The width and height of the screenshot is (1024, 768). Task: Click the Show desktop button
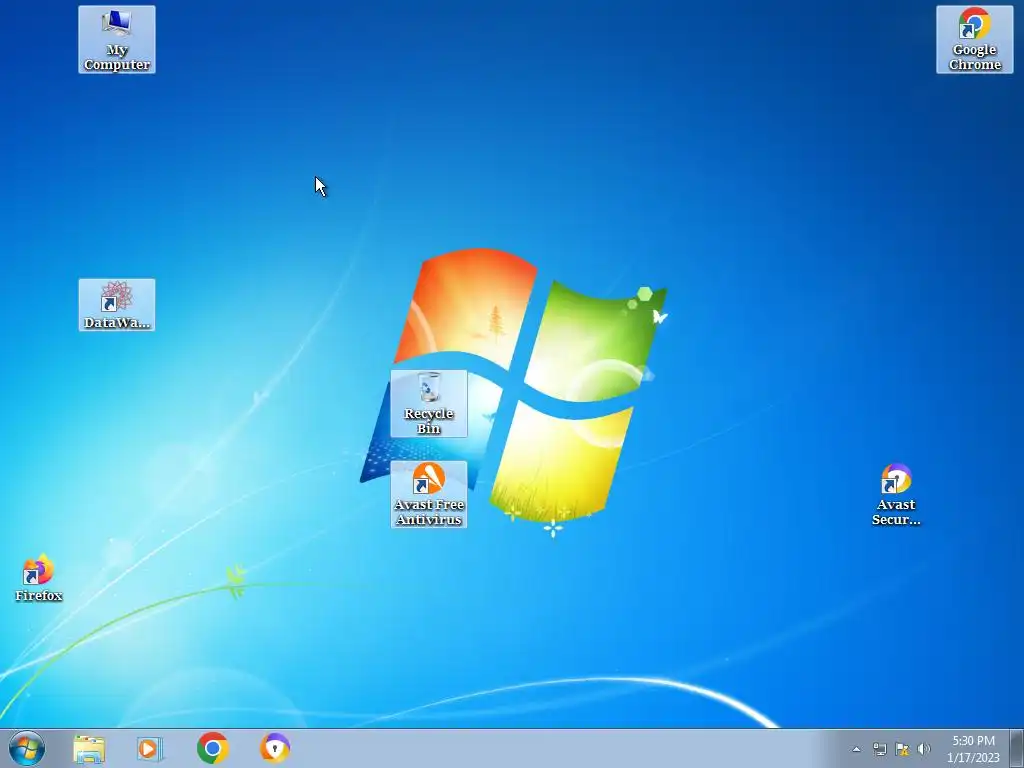tap(1017, 748)
